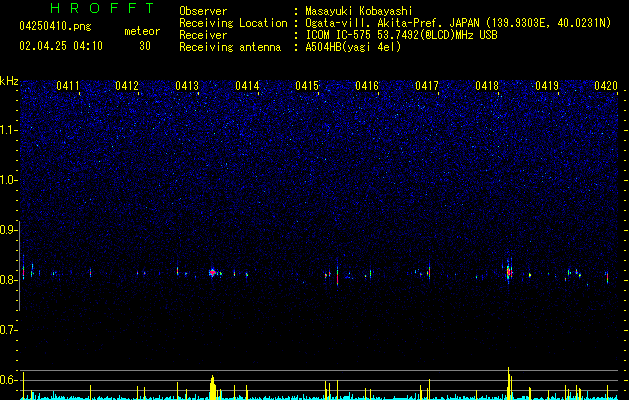Click the Receiver field label
This screenshot has width=629, height=400.
[203, 35]
